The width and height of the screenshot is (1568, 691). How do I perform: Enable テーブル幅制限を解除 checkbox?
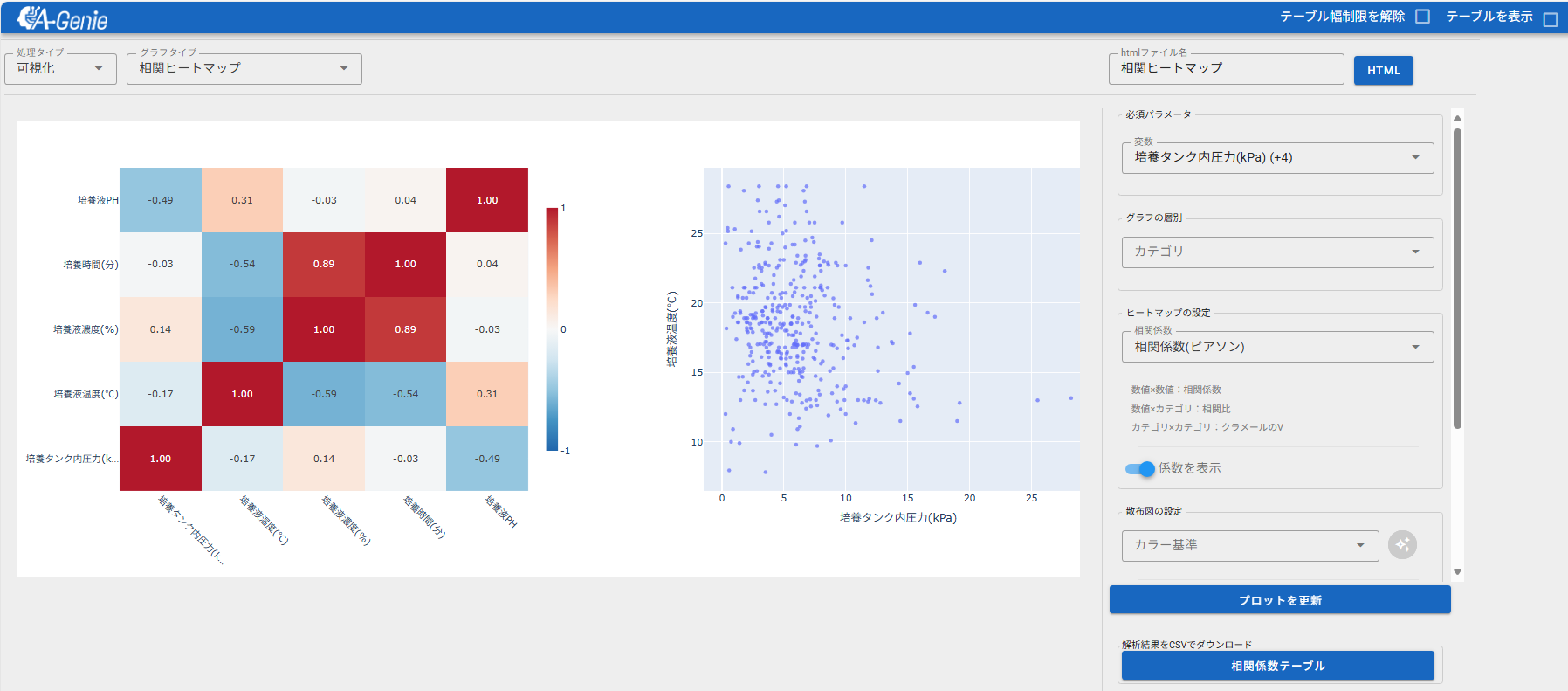point(1422,17)
